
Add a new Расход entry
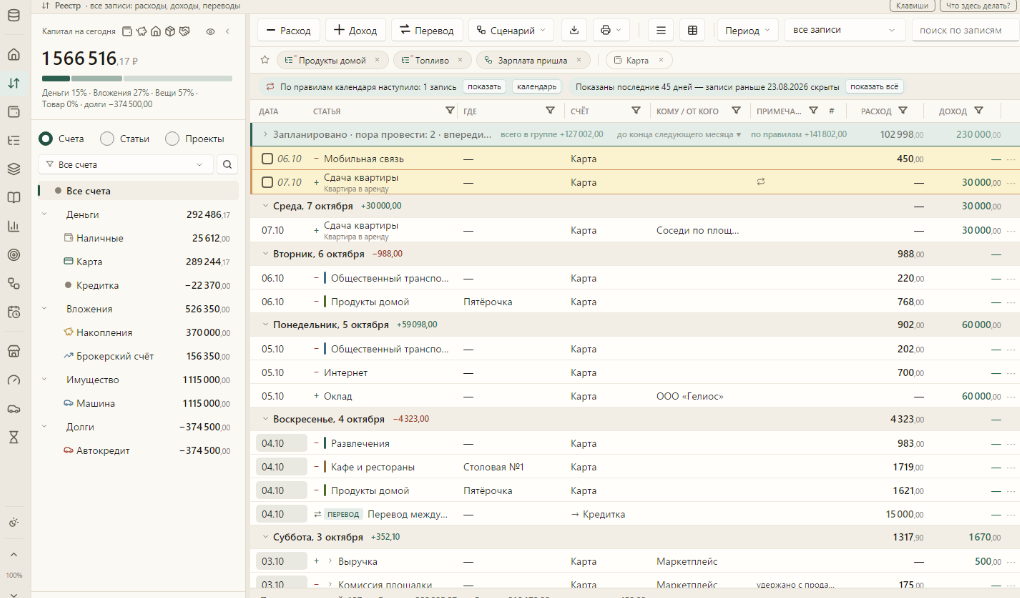coord(288,30)
